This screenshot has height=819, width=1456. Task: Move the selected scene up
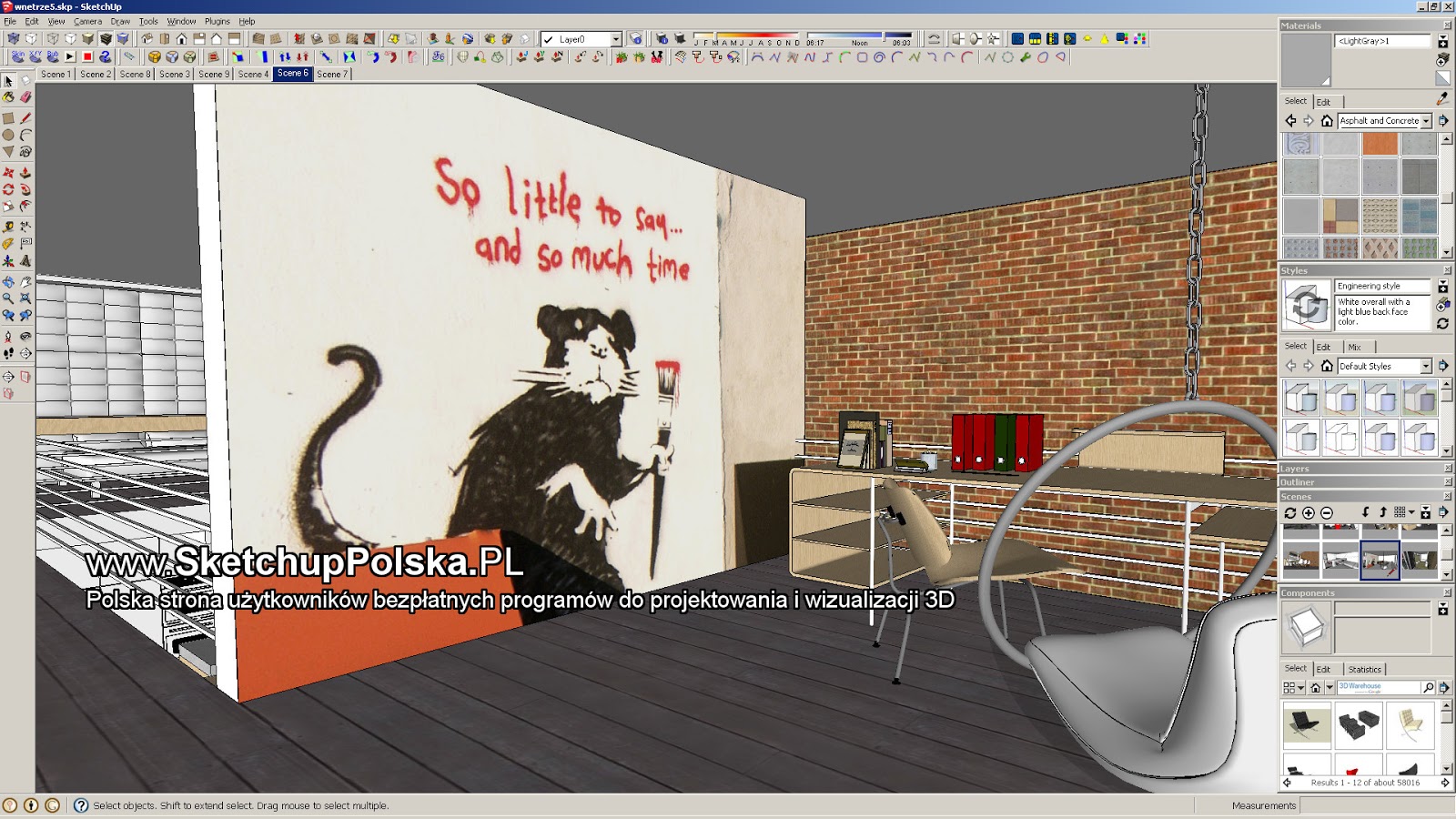[1383, 513]
